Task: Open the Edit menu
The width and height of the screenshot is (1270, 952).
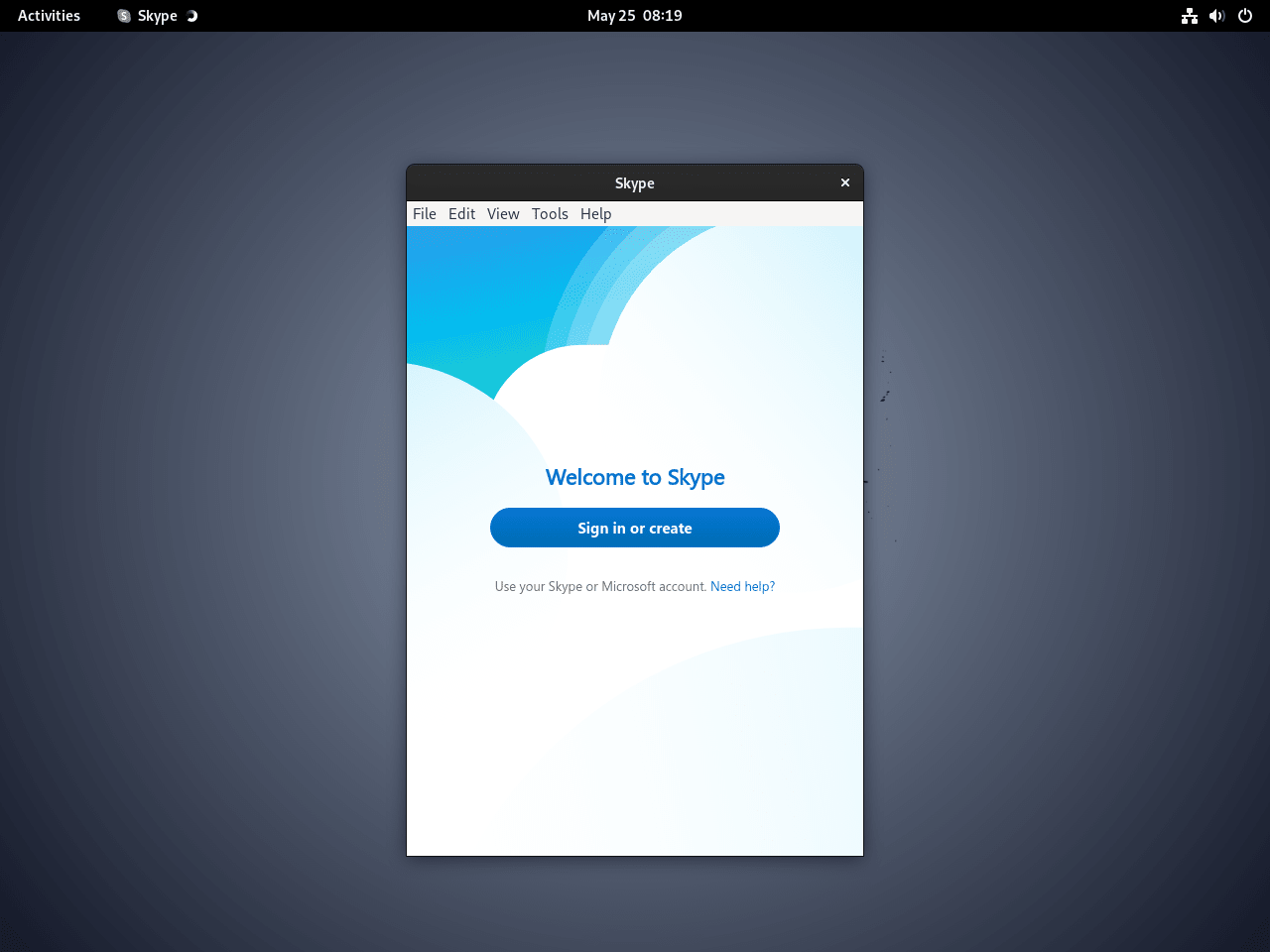Action: pos(461,214)
